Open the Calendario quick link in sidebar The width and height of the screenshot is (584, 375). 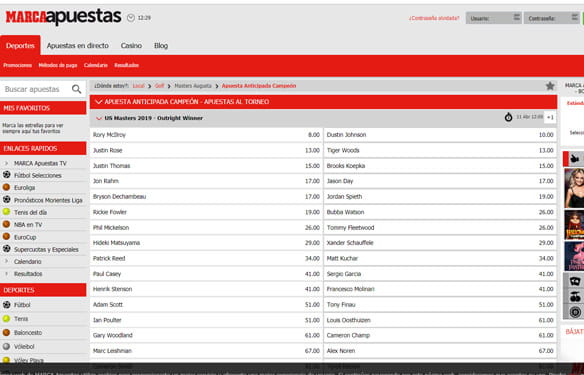pos(28,261)
